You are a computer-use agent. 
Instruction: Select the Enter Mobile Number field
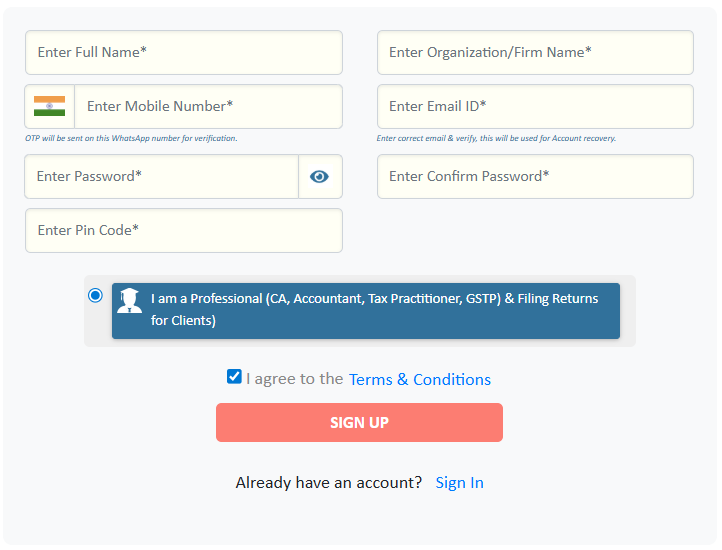coord(208,106)
